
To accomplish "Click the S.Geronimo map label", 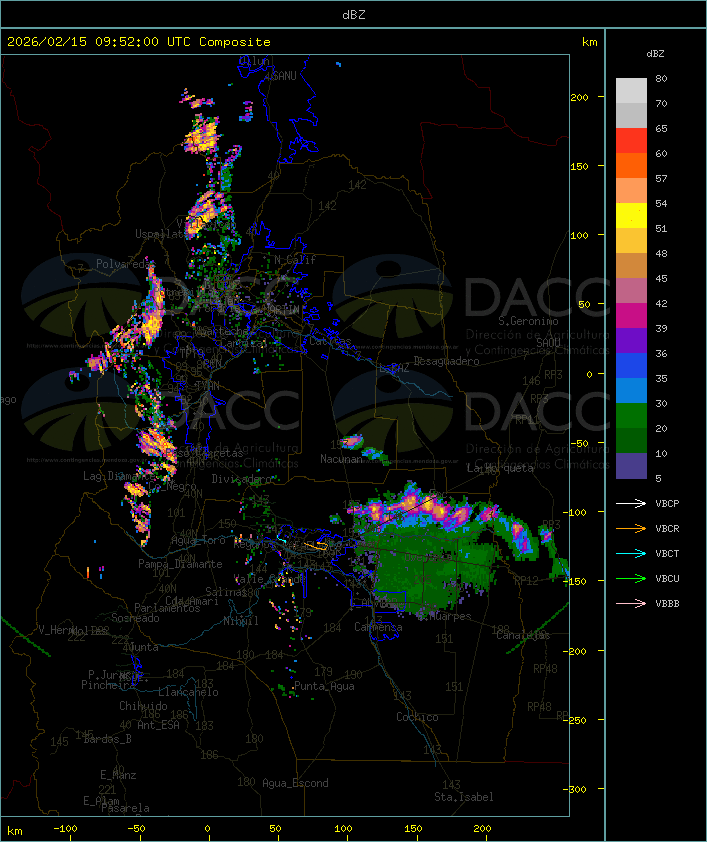I will click(528, 321).
